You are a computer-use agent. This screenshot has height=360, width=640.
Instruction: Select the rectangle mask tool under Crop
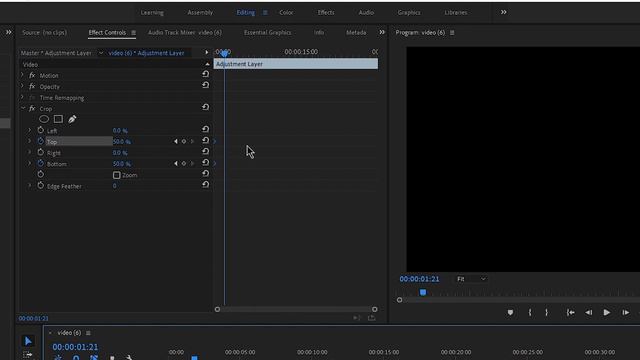pos(58,119)
